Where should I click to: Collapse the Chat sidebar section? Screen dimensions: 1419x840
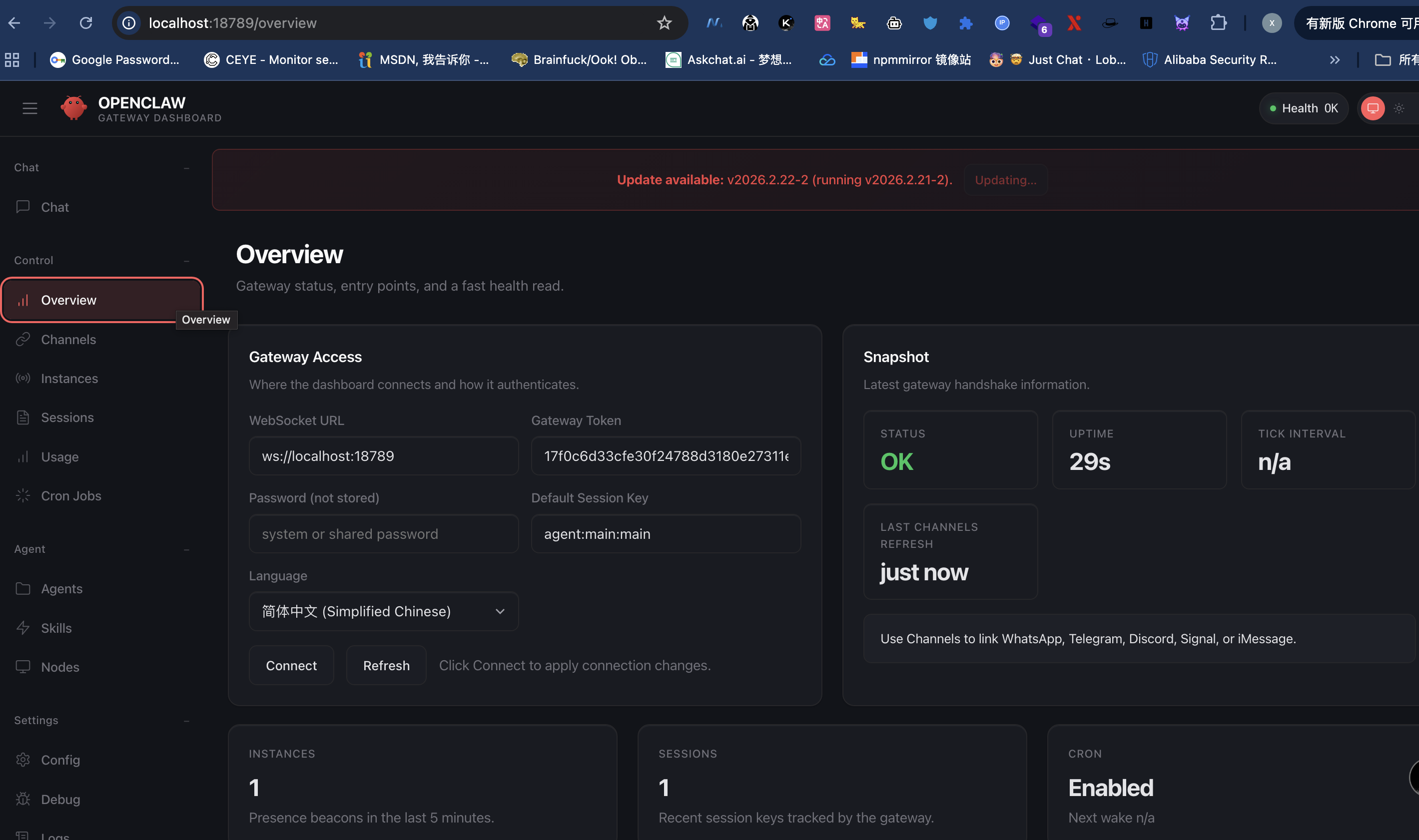[187, 167]
